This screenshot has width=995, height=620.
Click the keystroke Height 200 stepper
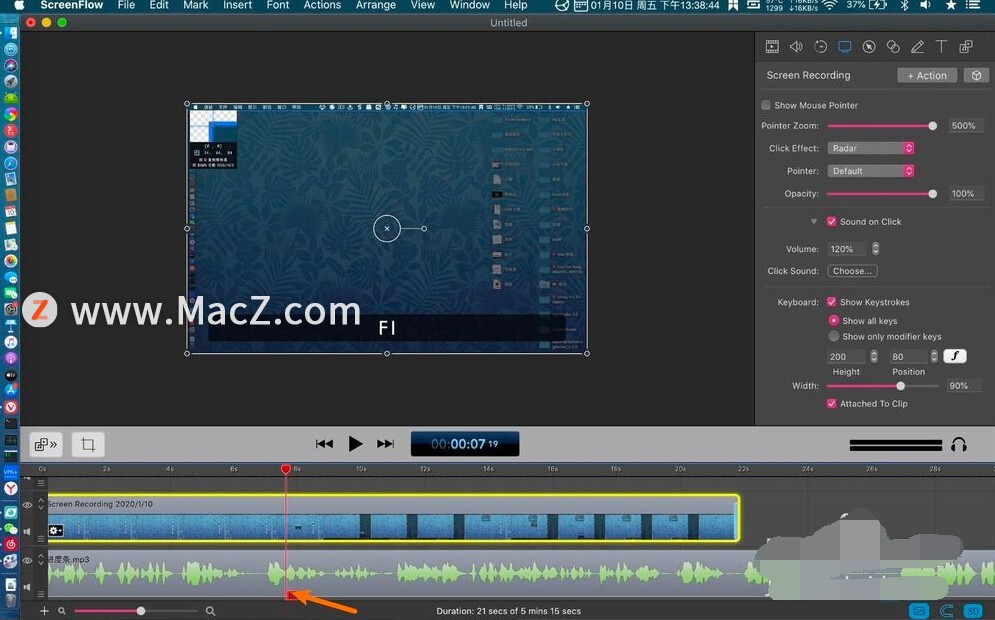(874, 356)
